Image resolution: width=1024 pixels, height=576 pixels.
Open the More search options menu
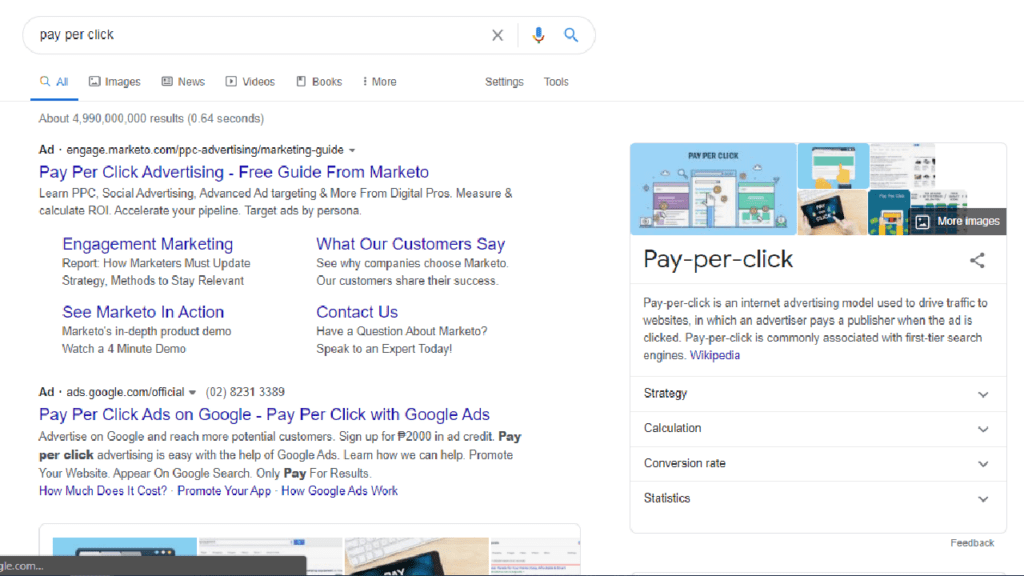click(379, 81)
